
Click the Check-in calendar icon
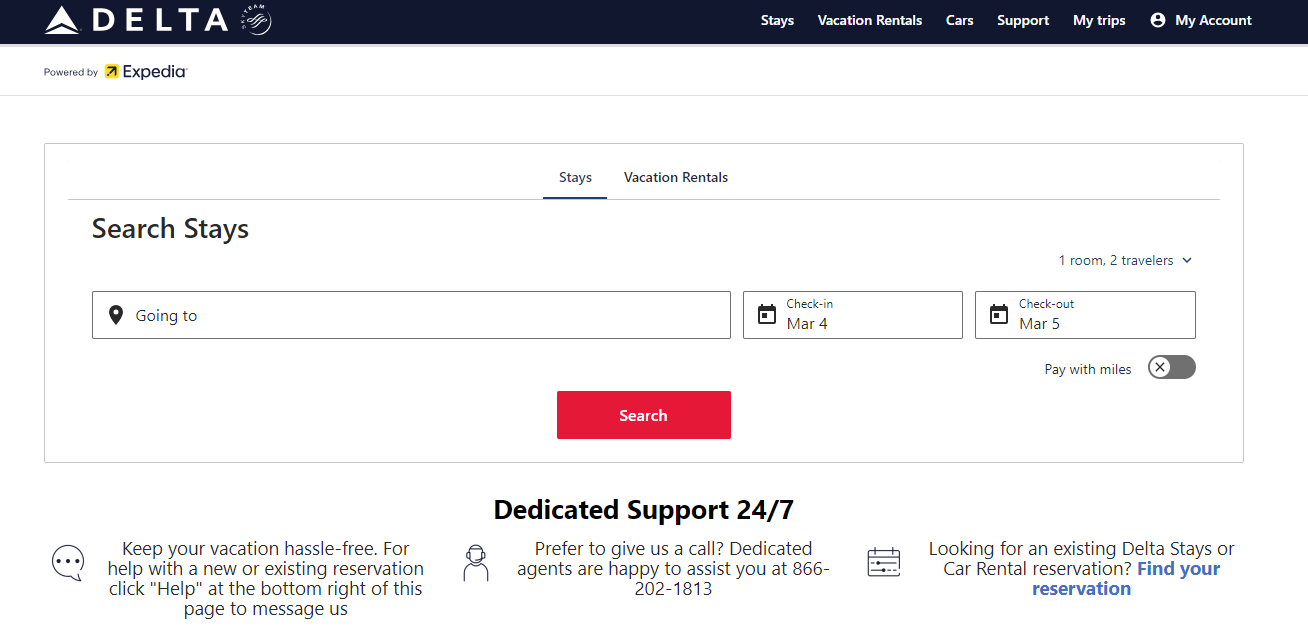(x=767, y=315)
